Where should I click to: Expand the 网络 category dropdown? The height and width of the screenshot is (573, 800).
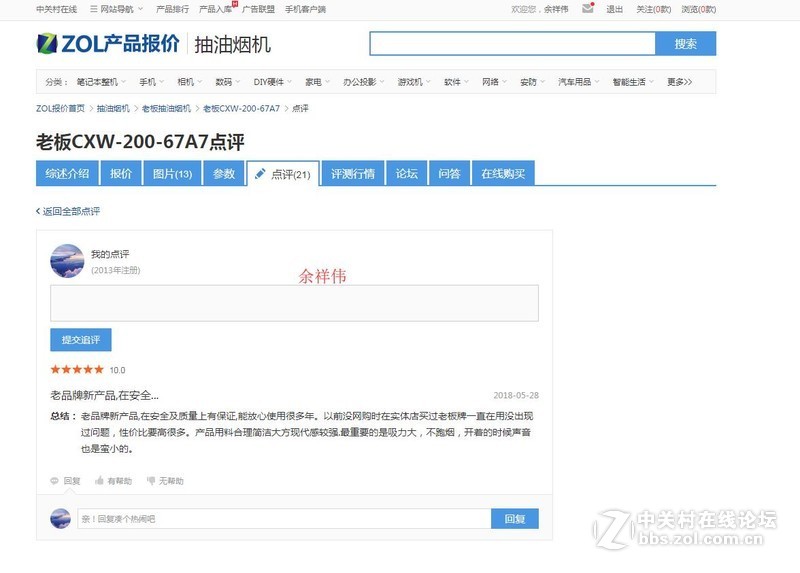(x=494, y=82)
